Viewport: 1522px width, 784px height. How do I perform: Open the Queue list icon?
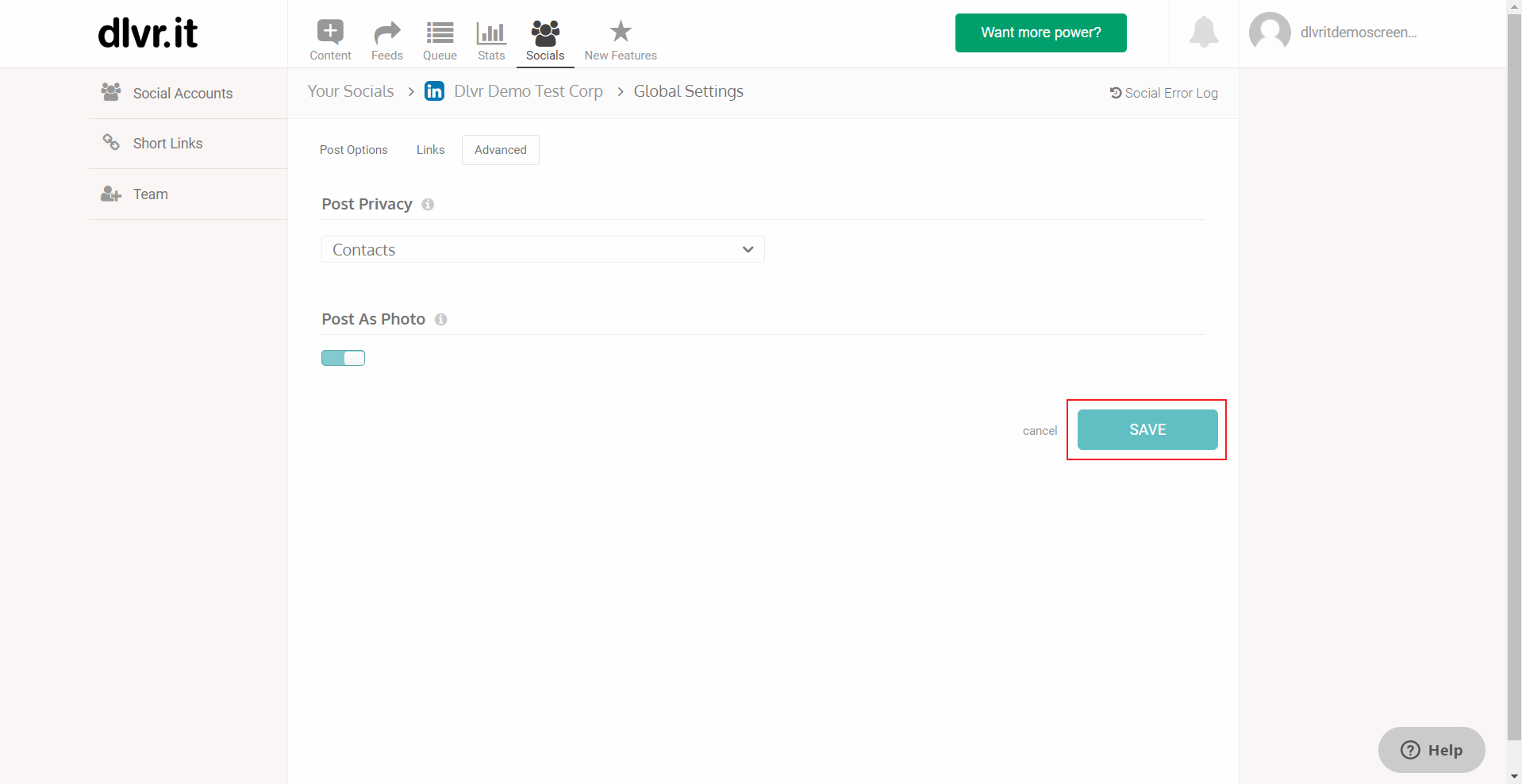tap(440, 33)
